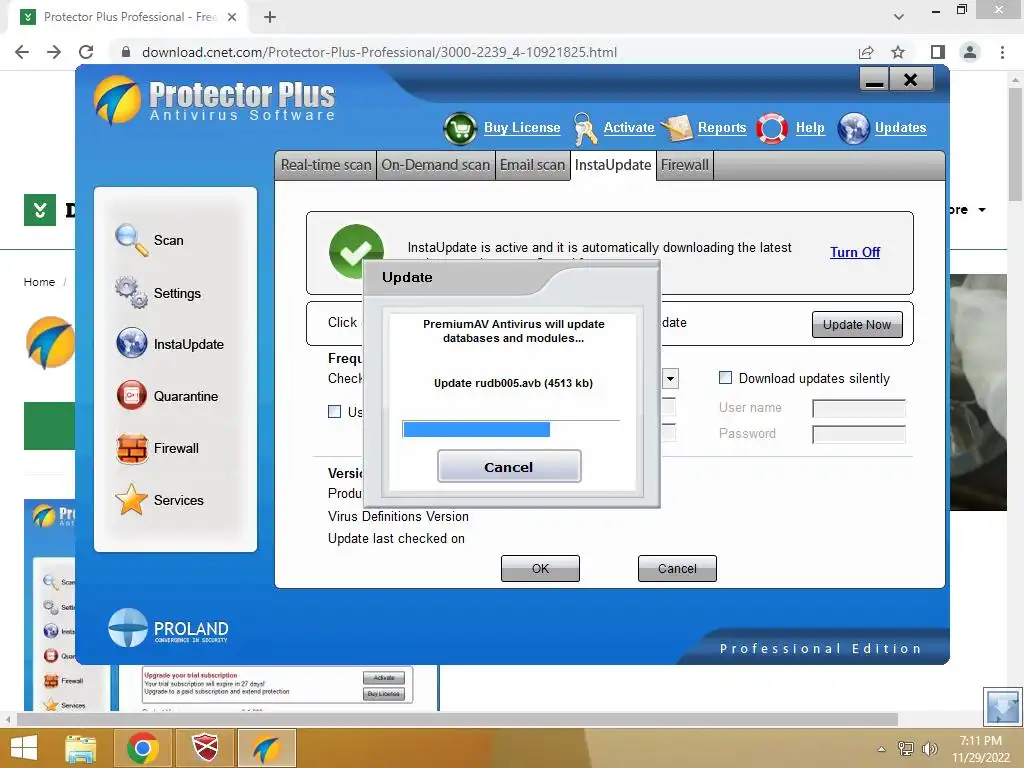Screen dimensions: 1024x768
Task: Expand the 'ore' dropdown on CNET page
Action: (982, 210)
